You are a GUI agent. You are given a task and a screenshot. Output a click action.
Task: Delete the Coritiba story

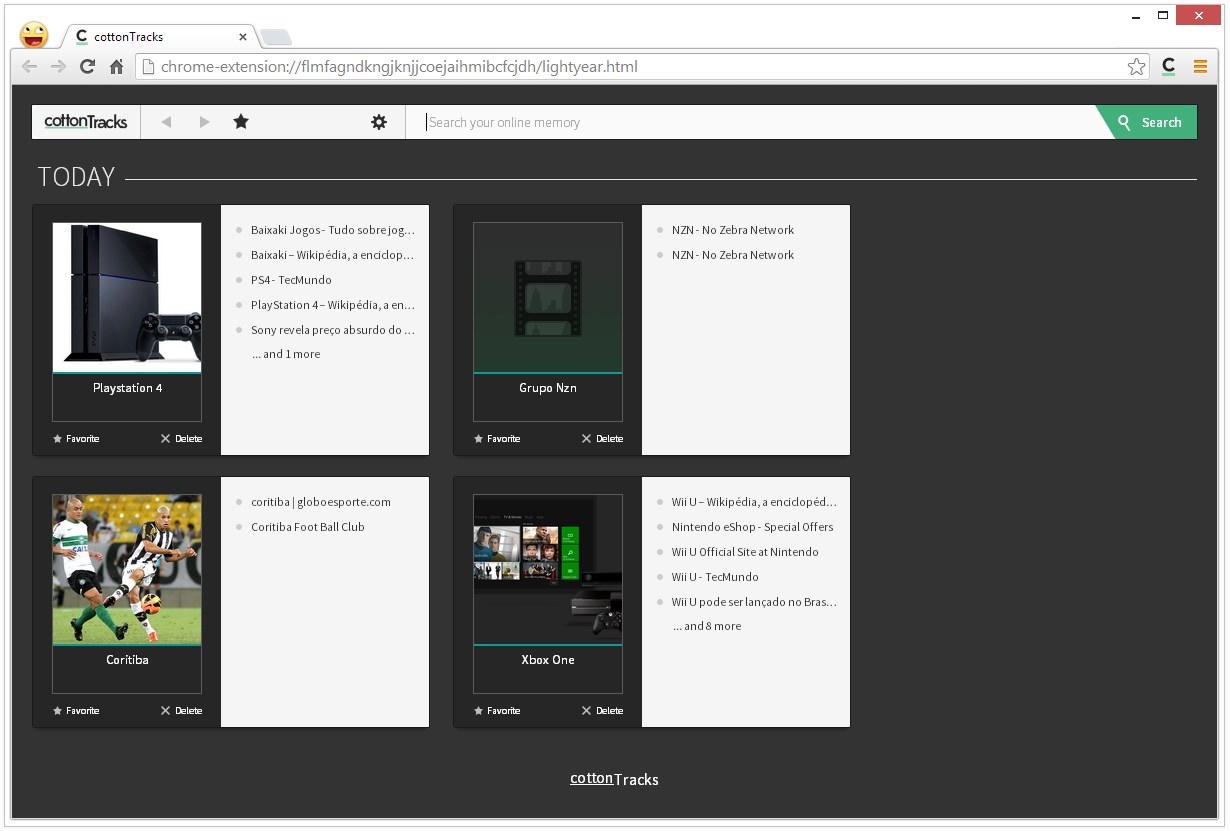[181, 711]
